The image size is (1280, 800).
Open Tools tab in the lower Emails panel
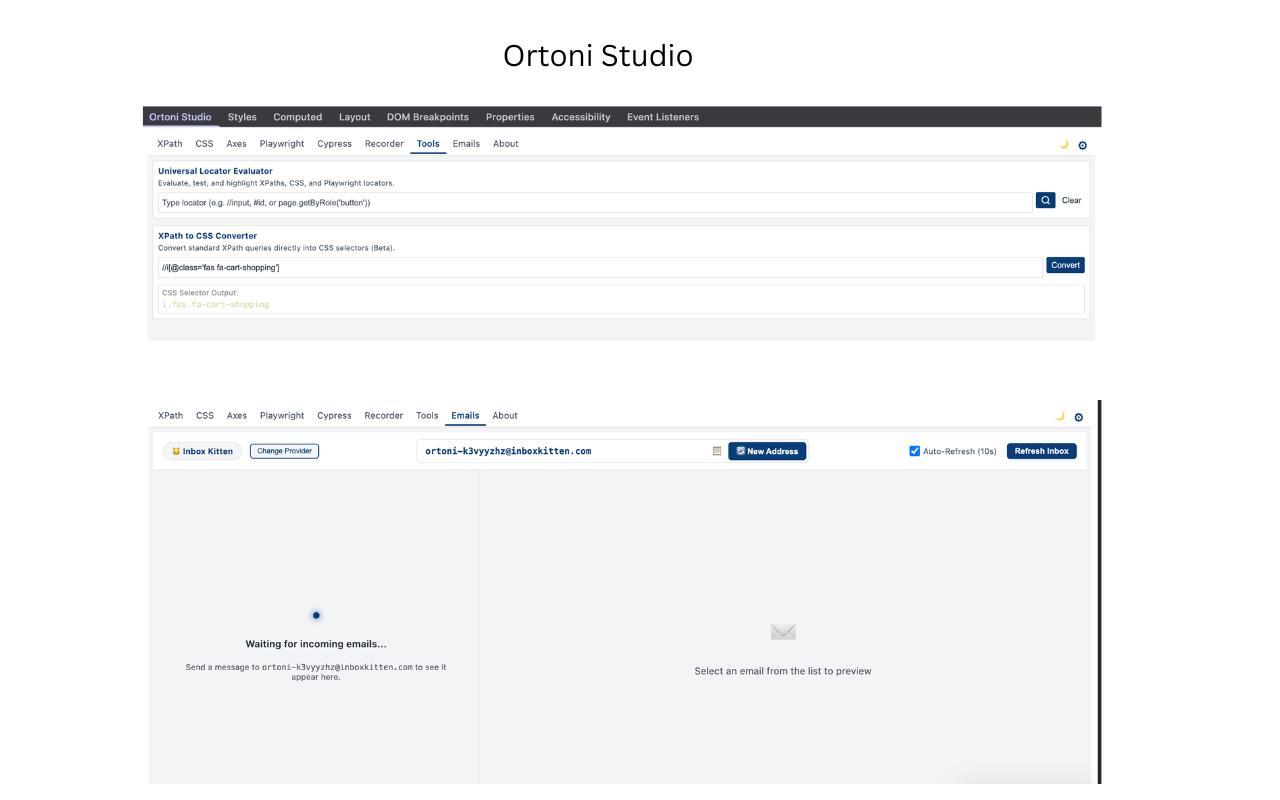click(427, 416)
